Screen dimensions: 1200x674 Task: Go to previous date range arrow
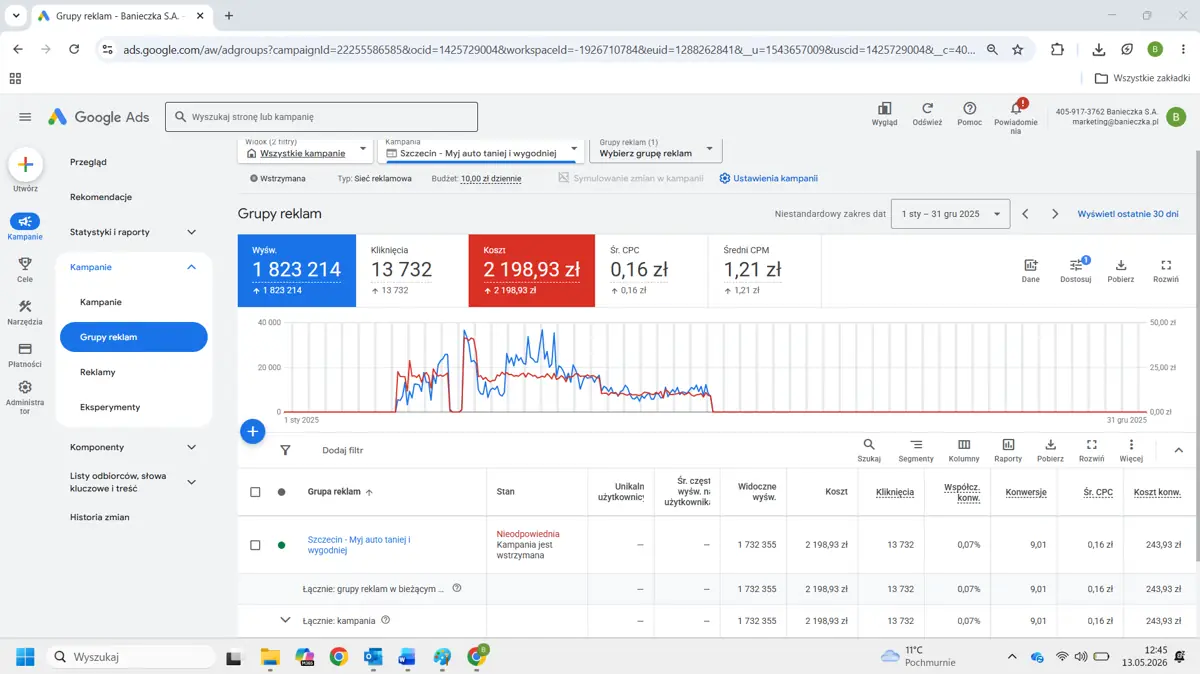coord(1025,214)
